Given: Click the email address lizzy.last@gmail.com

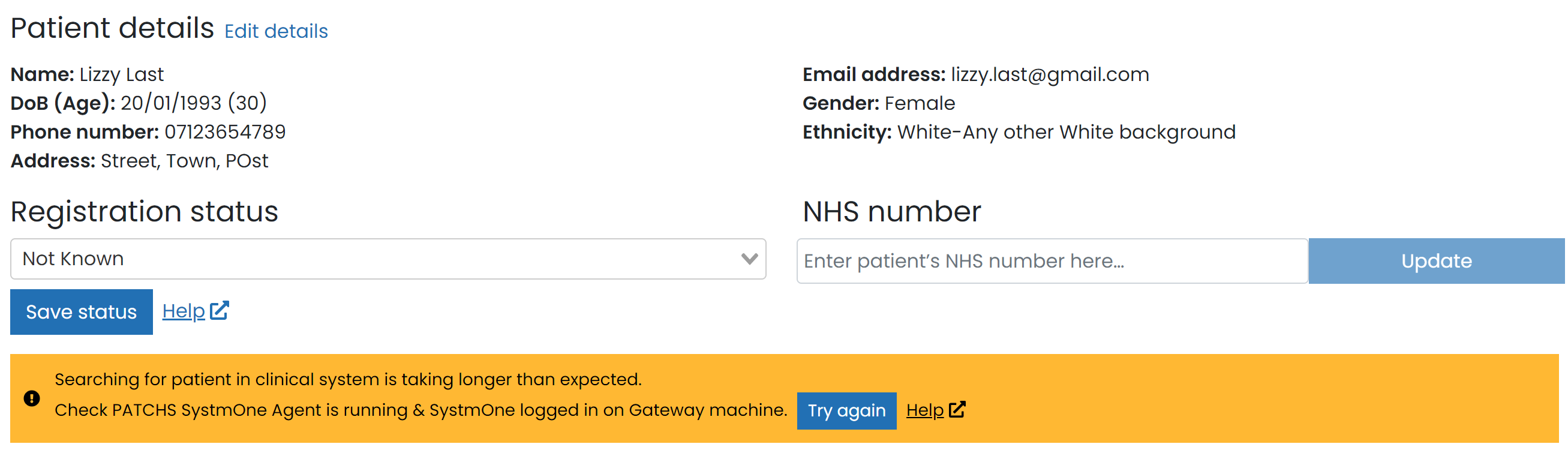Looking at the screenshot, I should 1049,74.
